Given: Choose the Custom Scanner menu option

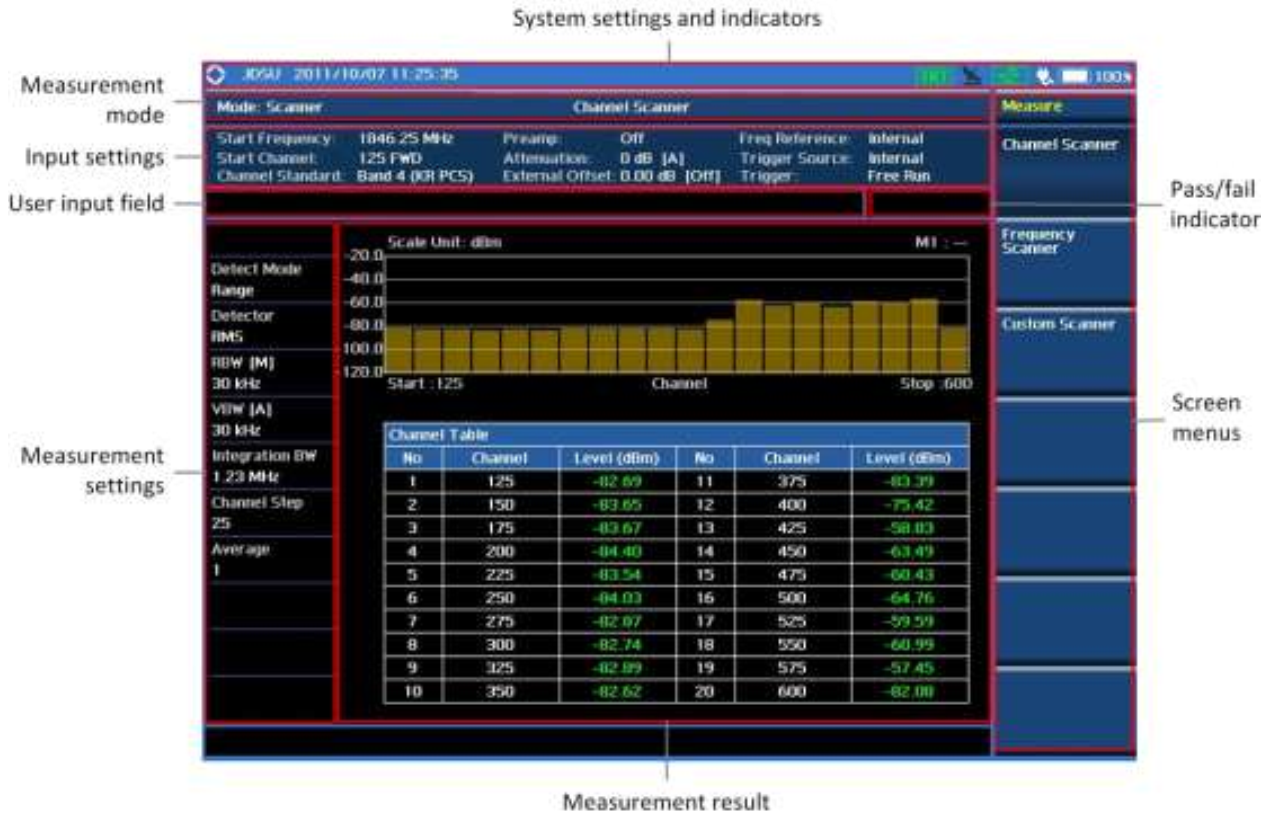Looking at the screenshot, I should (1063, 350).
